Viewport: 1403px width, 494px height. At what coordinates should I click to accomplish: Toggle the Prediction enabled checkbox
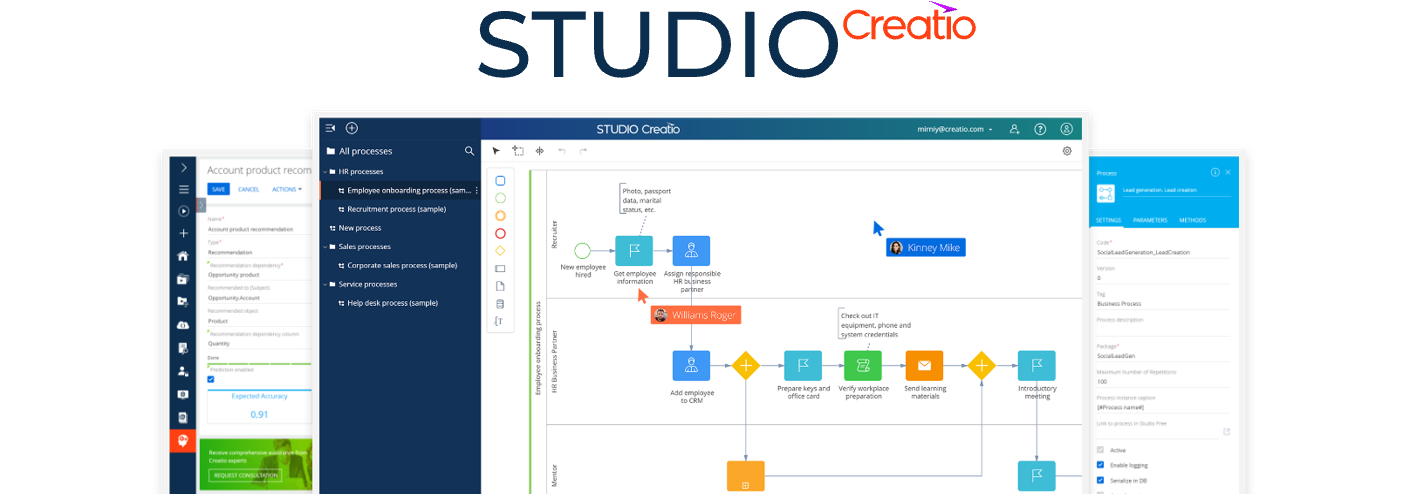coord(210,379)
